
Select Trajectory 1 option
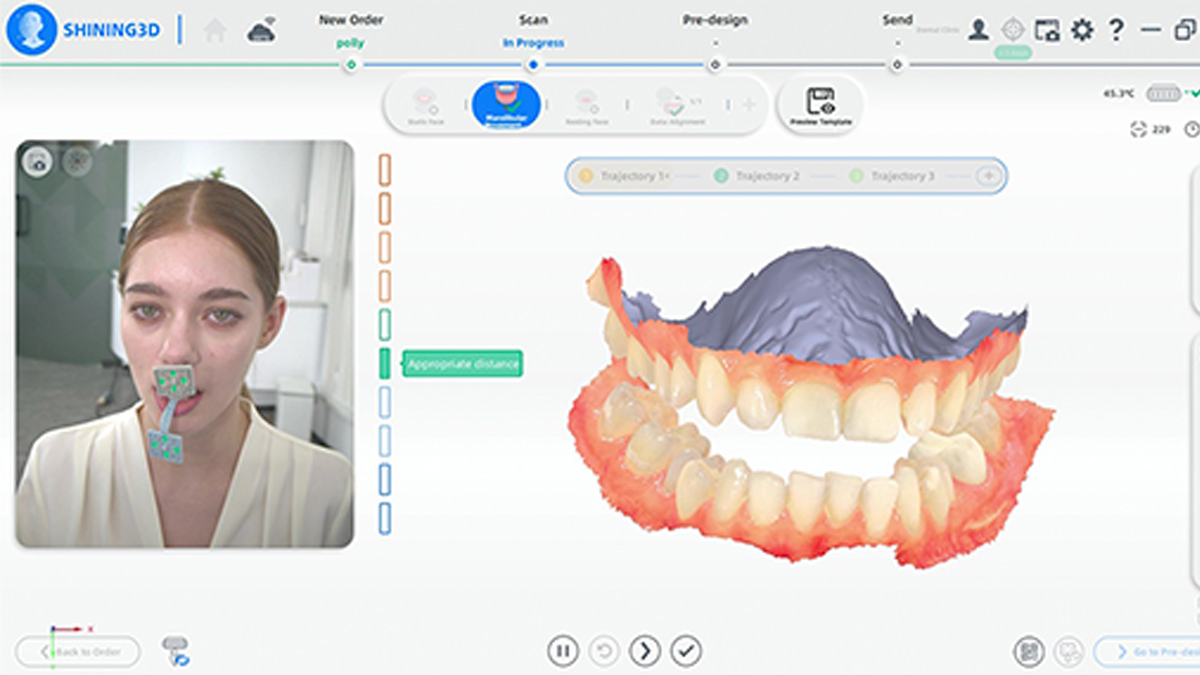coord(624,176)
